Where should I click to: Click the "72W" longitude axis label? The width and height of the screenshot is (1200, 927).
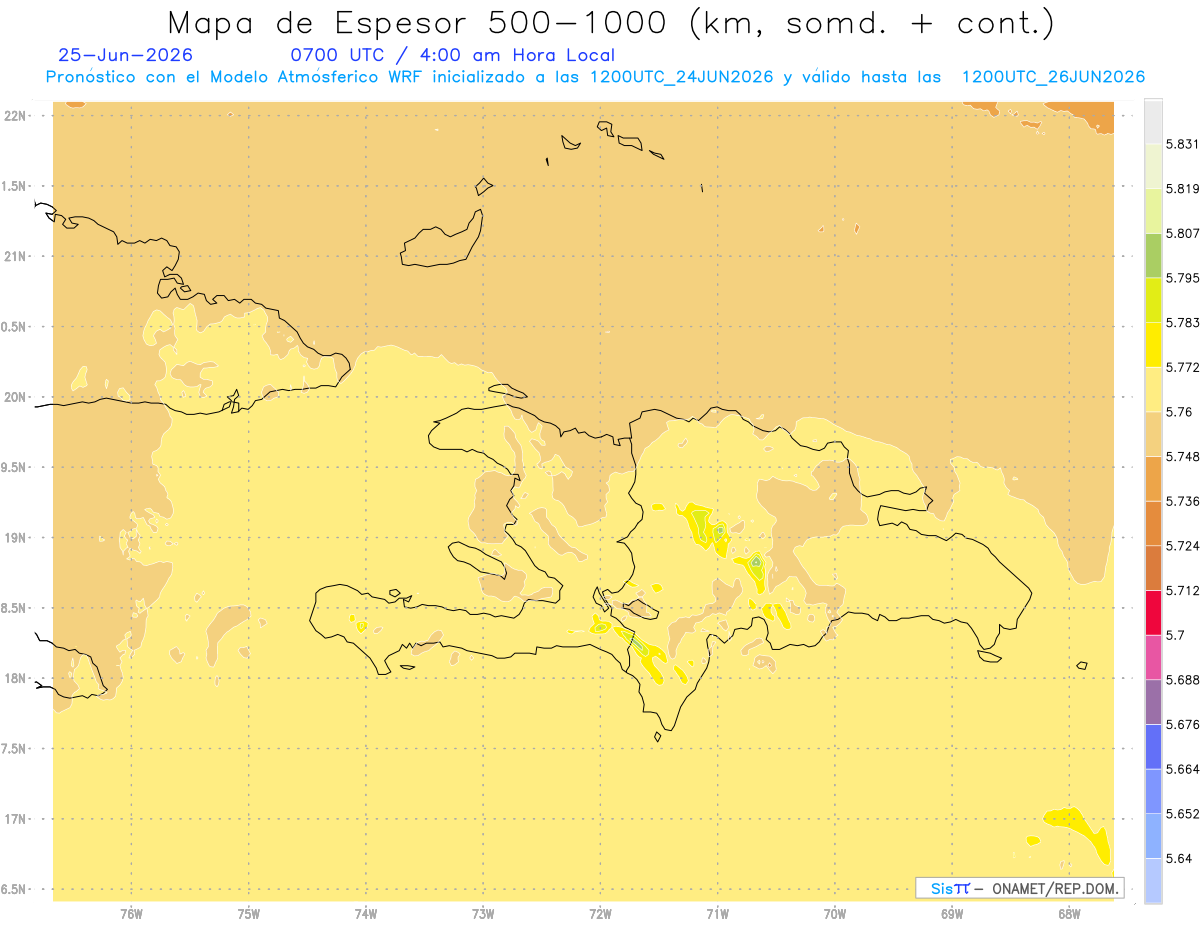(600, 913)
